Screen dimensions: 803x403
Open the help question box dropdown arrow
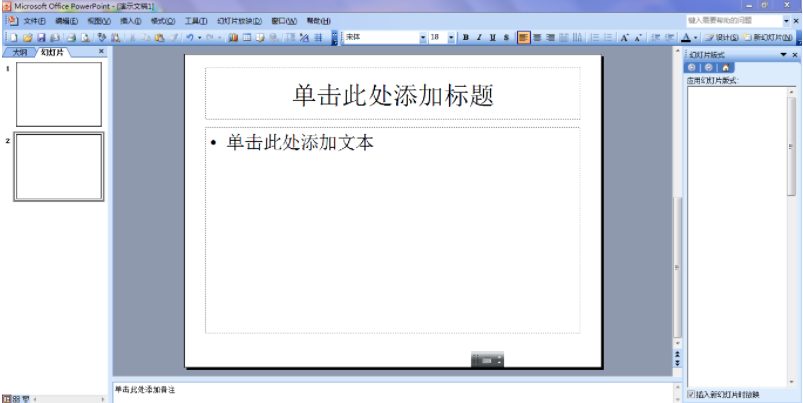pos(787,21)
